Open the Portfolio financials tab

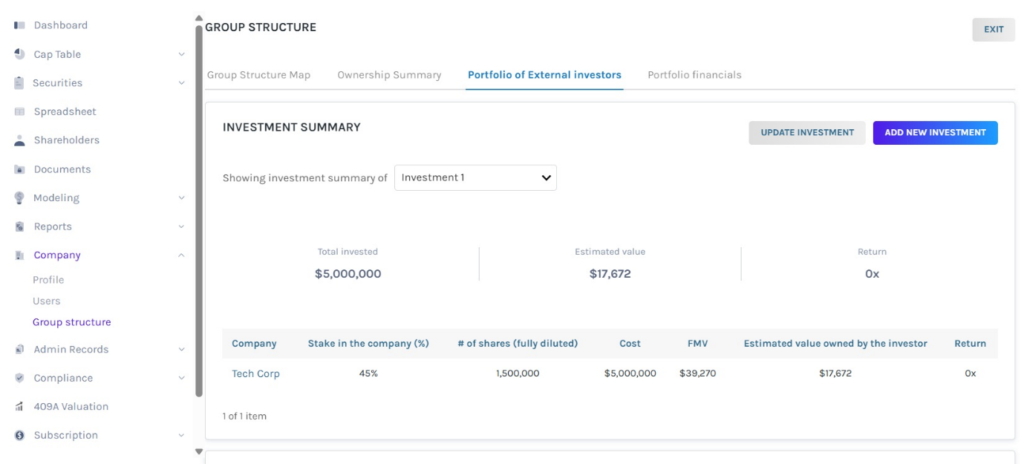(694, 75)
